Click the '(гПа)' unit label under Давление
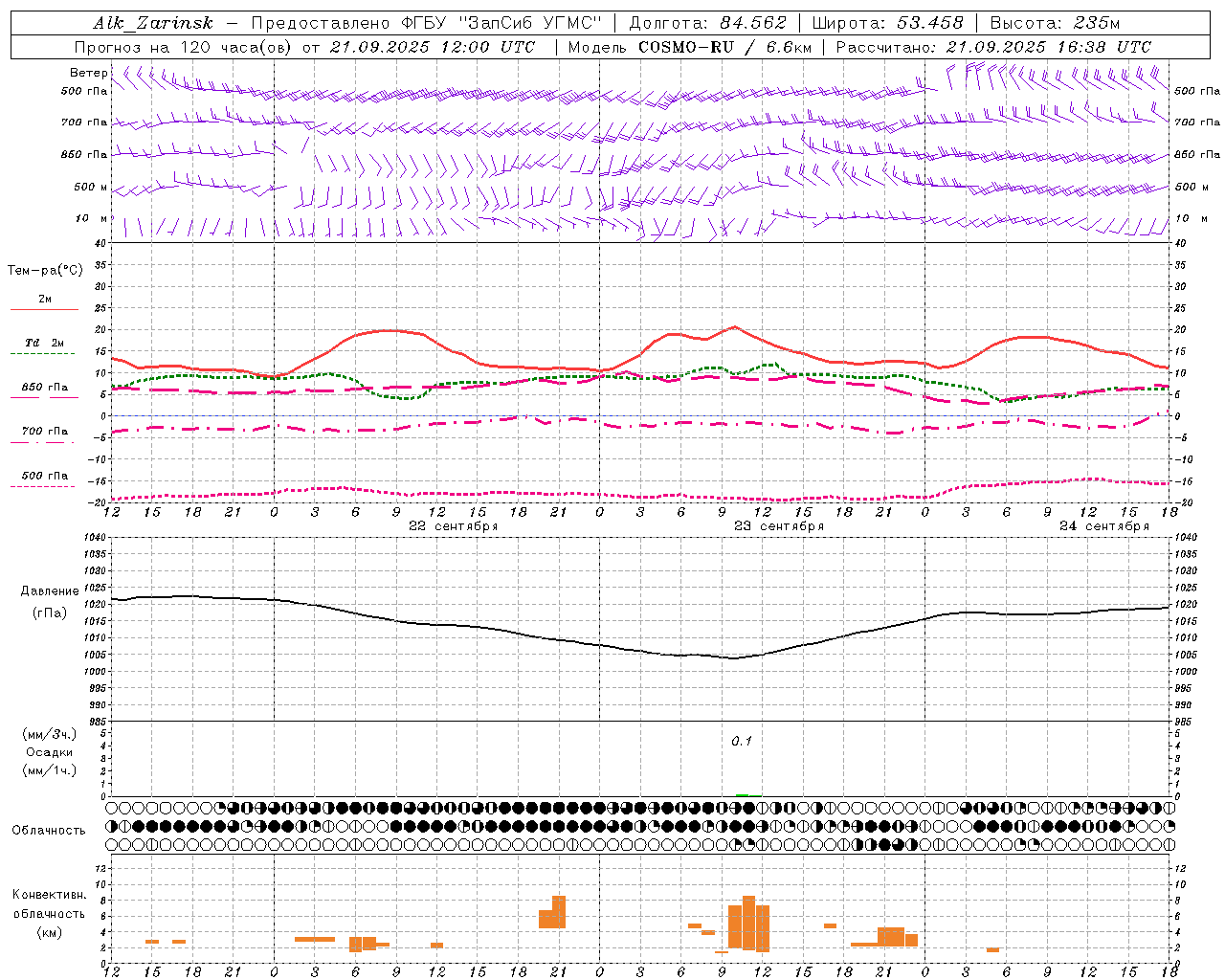This screenshot has height=980, width=1225. (50, 613)
